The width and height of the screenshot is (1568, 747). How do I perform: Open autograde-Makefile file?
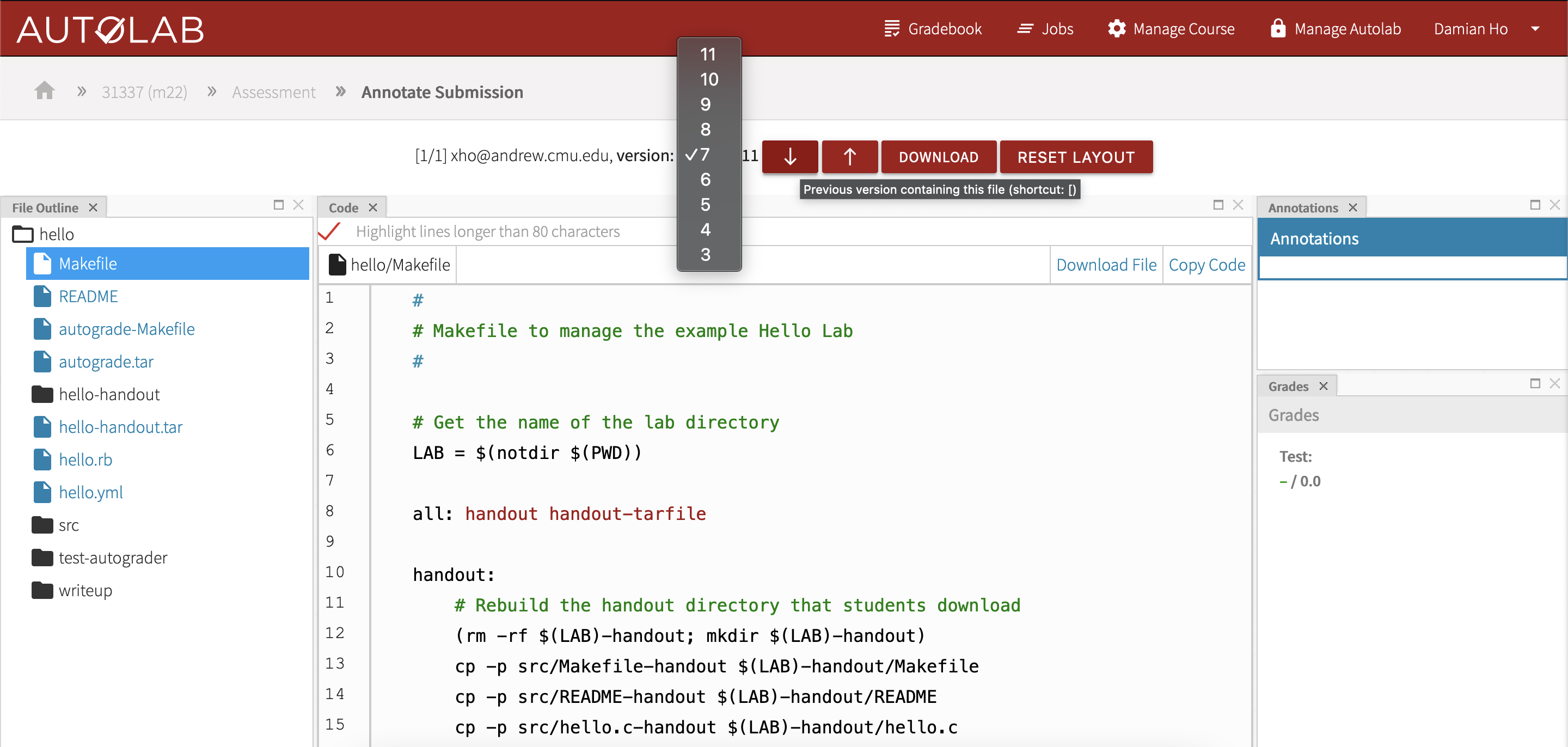coord(127,329)
